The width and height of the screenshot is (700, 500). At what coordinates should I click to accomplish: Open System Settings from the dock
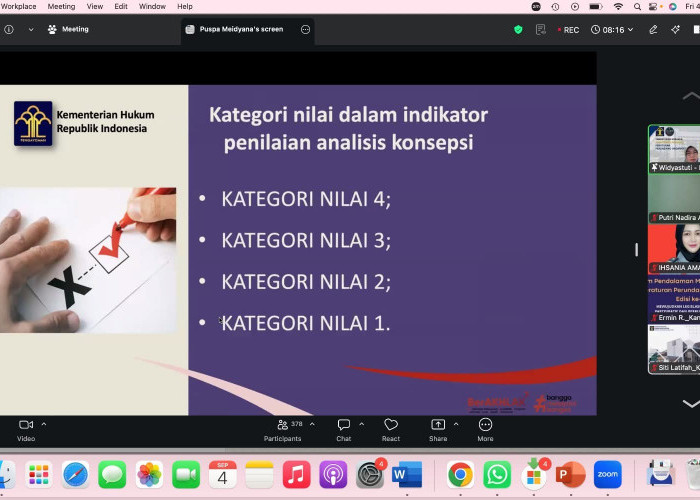370,474
